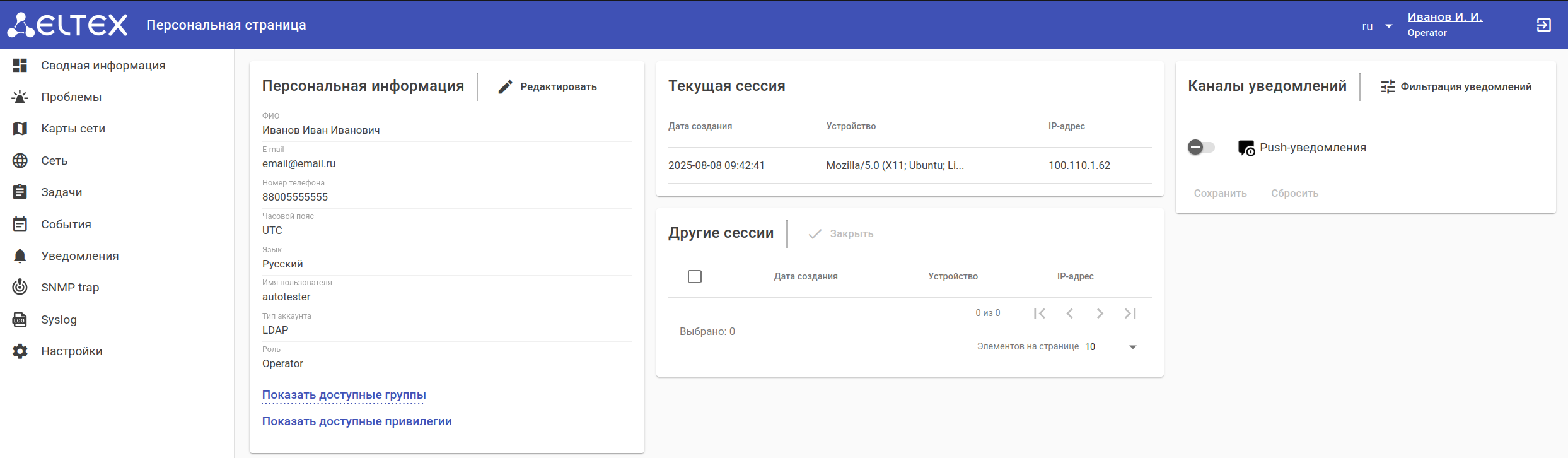Open the ru language dropdown
The image size is (1568, 458).
(1377, 26)
